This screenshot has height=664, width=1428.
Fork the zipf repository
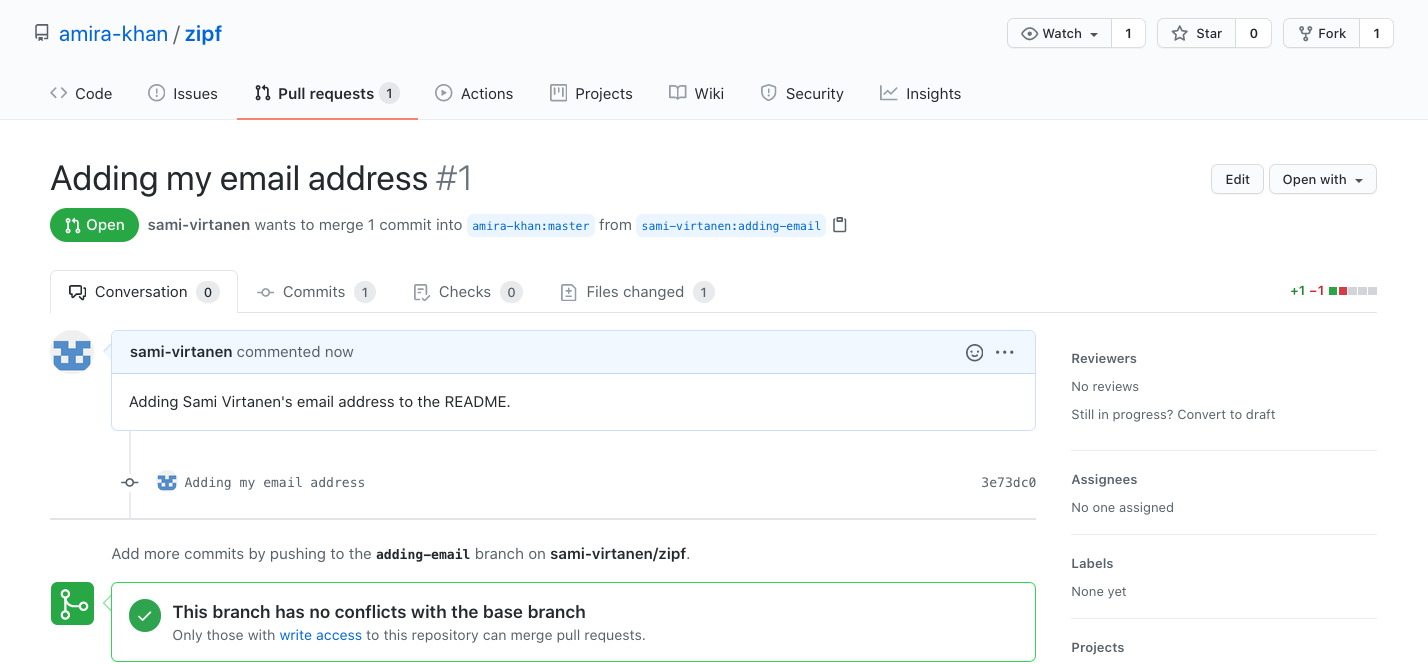[x=1321, y=33]
